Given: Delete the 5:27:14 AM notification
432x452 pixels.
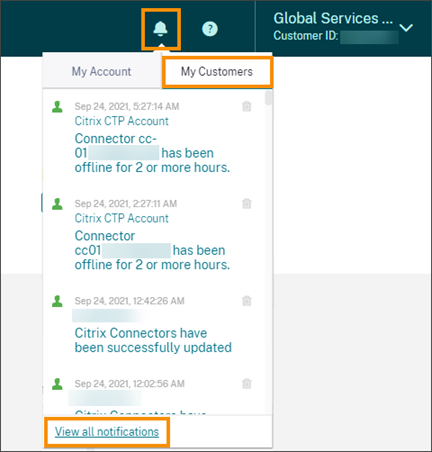Looking at the screenshot, I should pos(247,106).
